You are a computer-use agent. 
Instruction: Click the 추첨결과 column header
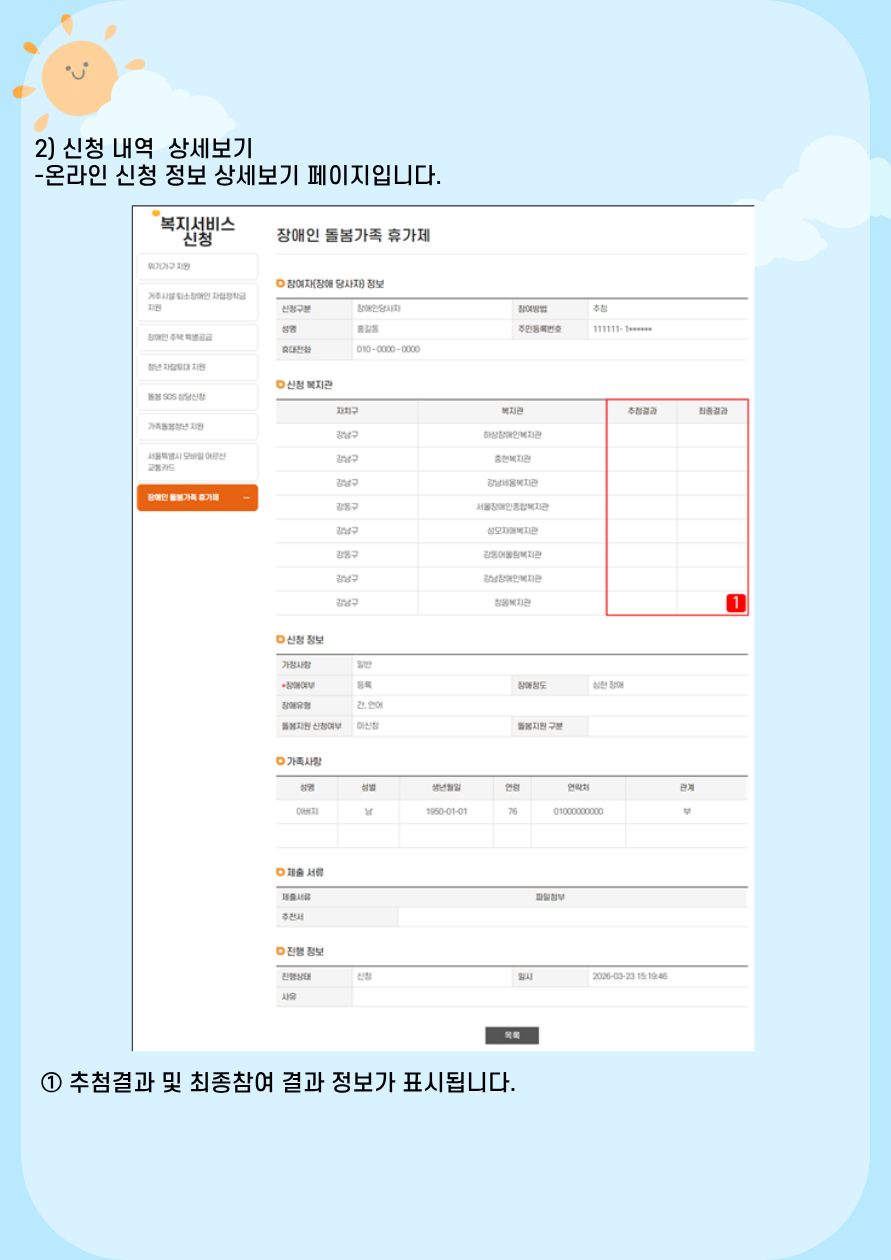coord(641,411)
